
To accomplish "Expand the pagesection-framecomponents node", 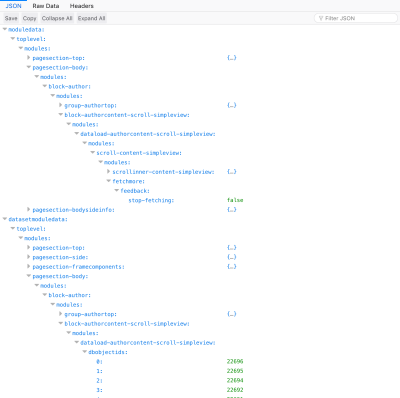I will pos(29,266).
